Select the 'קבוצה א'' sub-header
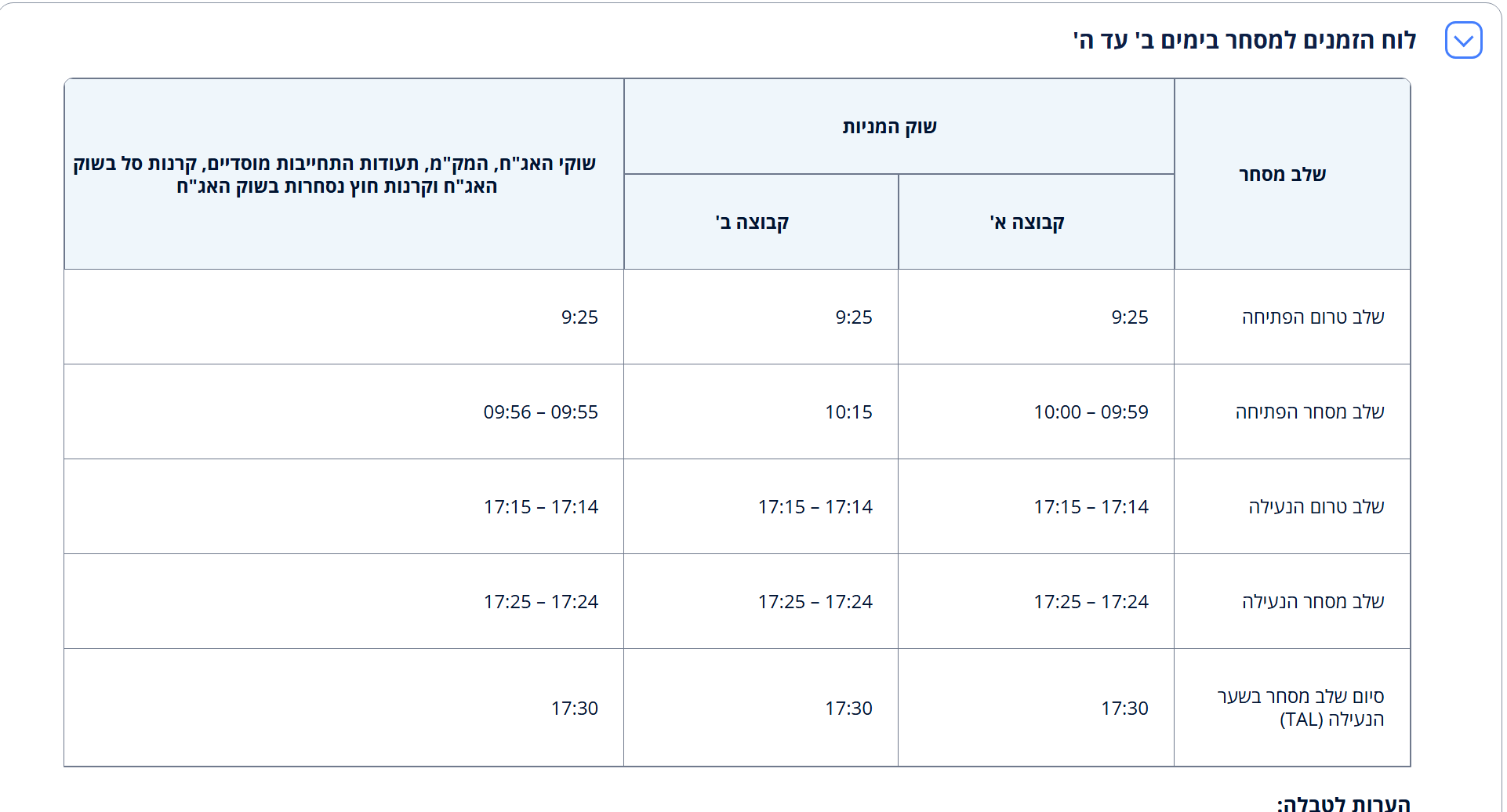This screenshot has width=1507, height=812. point(1026,223)
